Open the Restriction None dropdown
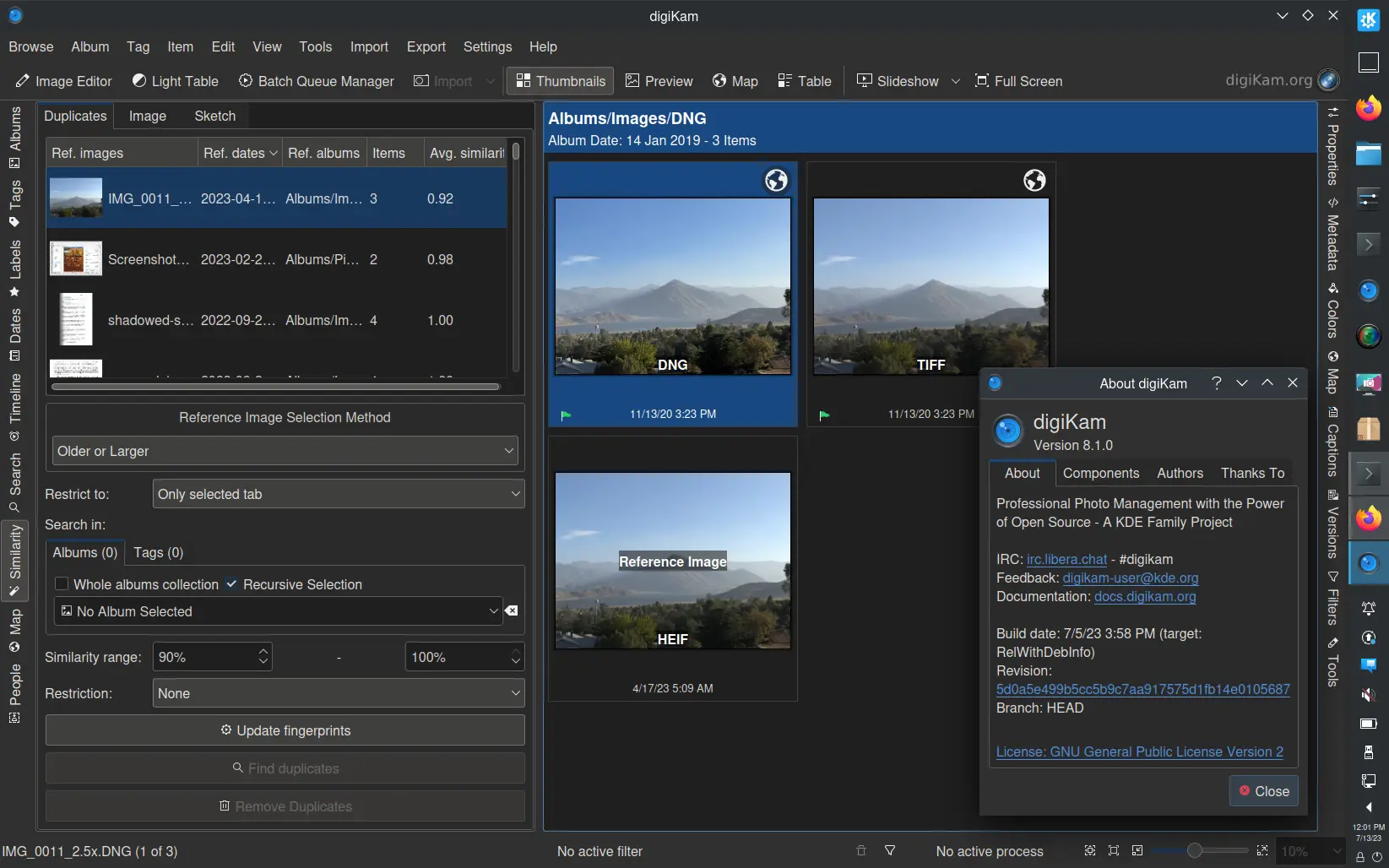1389x868 pixels. [x=338, y=693]
